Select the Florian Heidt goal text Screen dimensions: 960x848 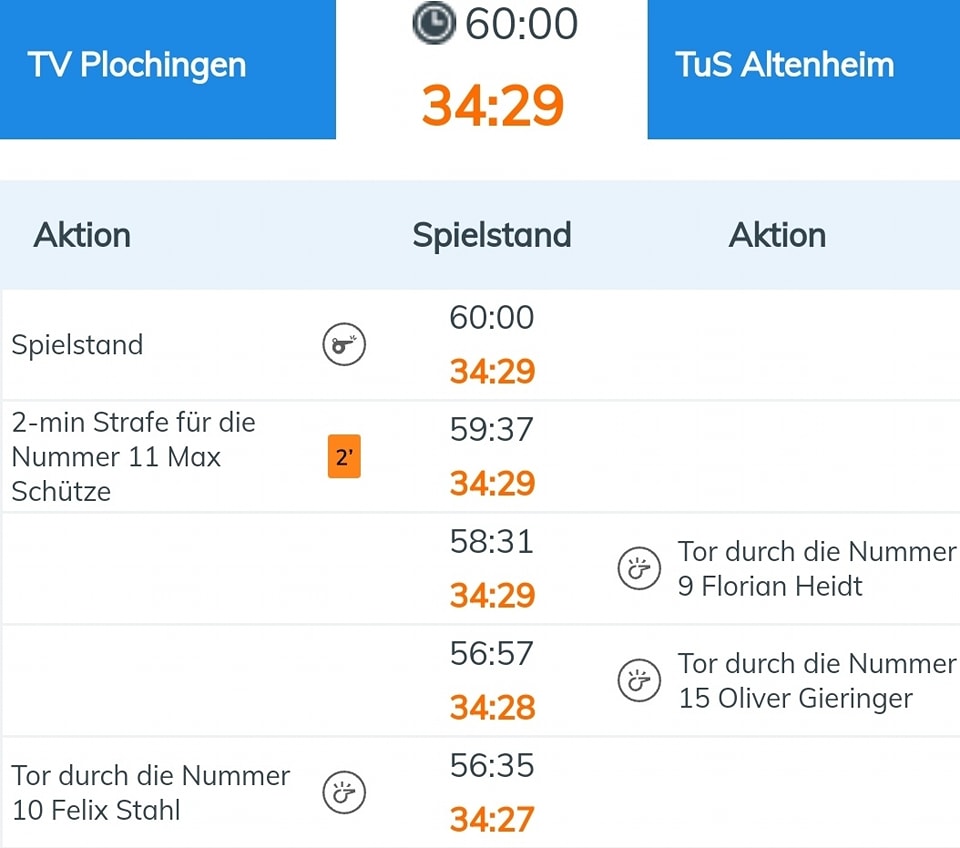pos(816,569)
